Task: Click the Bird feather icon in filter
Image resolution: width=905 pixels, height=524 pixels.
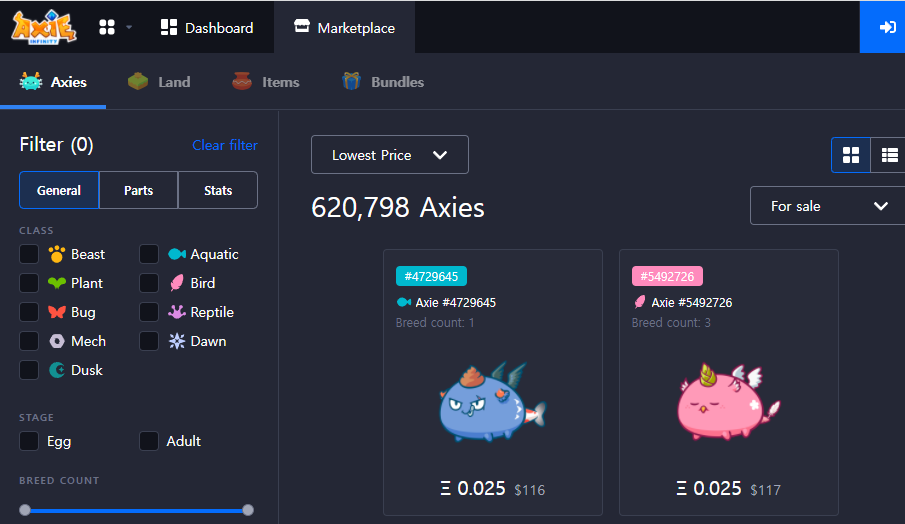Action: point(177,283)
